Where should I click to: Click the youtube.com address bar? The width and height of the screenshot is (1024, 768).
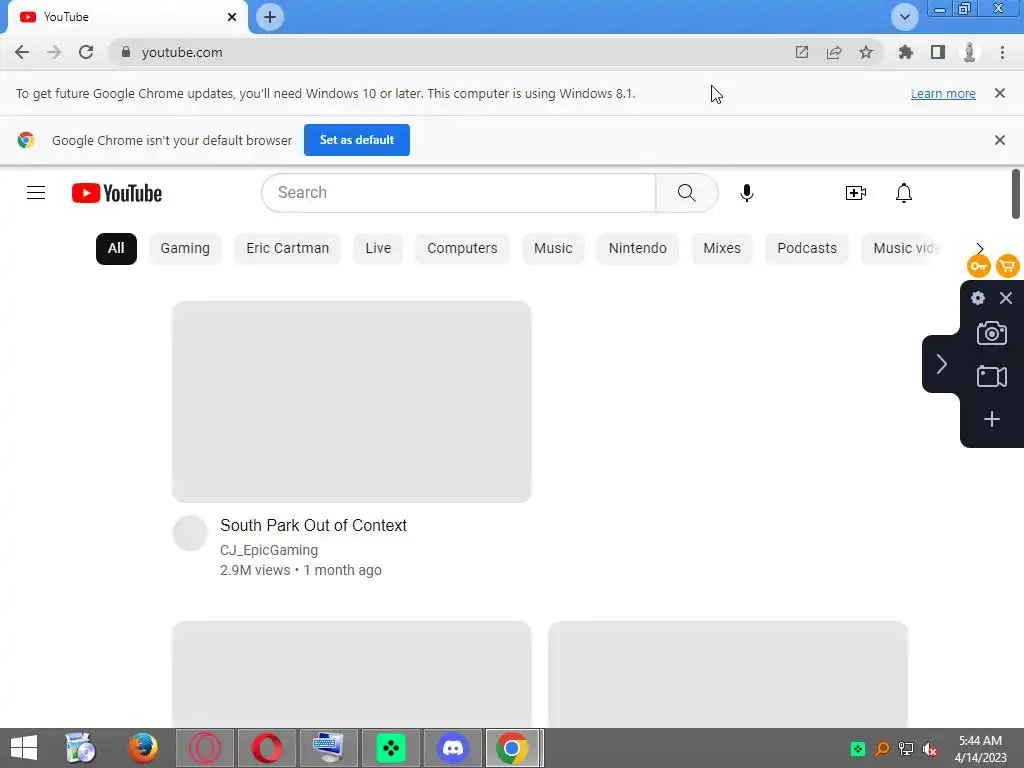tap(451, 52)
